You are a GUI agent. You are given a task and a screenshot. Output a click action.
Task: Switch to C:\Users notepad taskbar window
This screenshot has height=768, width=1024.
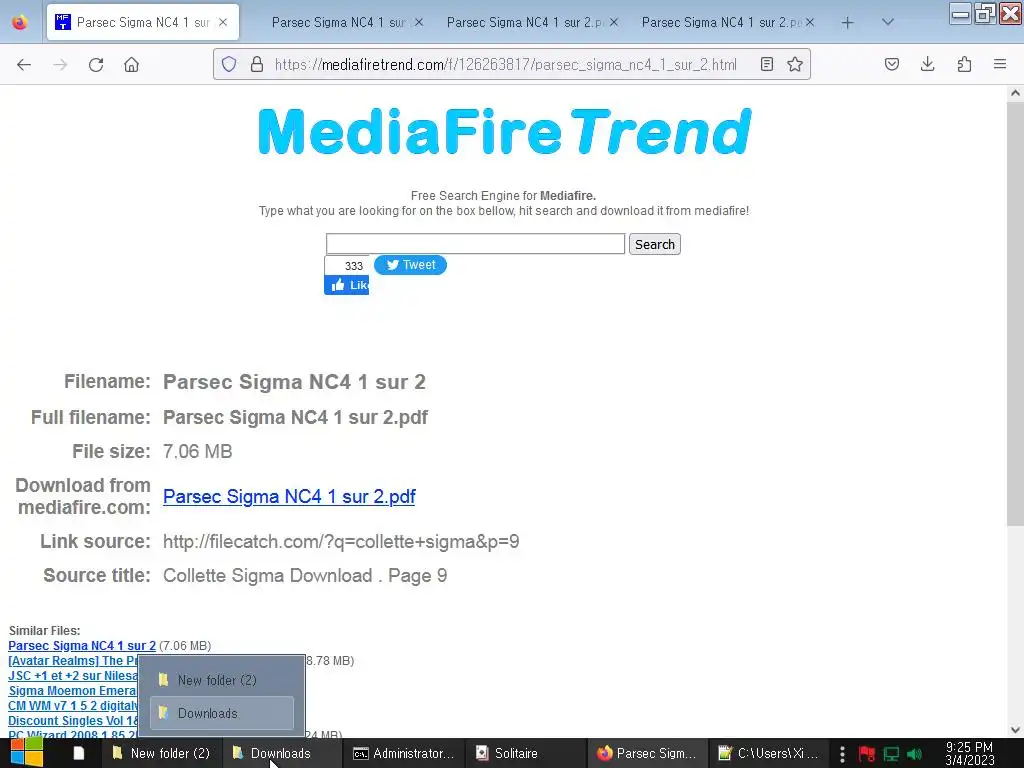768,753
